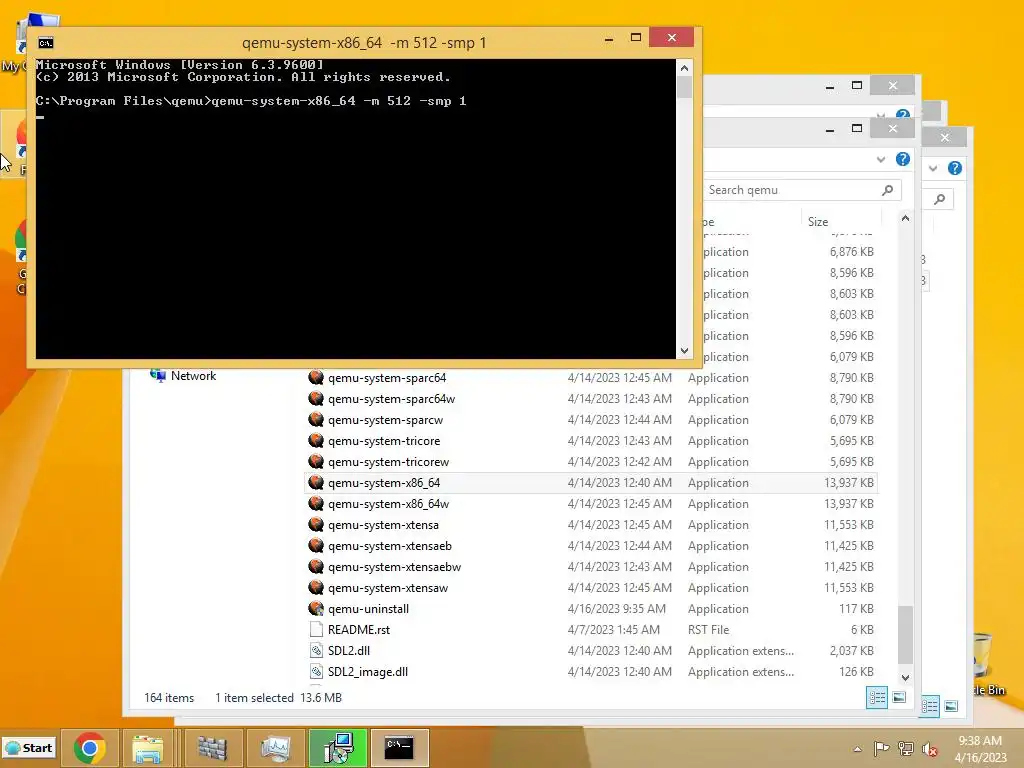
Task: Switch to large icons view in qemu window
Action: [x=899, y=697]
